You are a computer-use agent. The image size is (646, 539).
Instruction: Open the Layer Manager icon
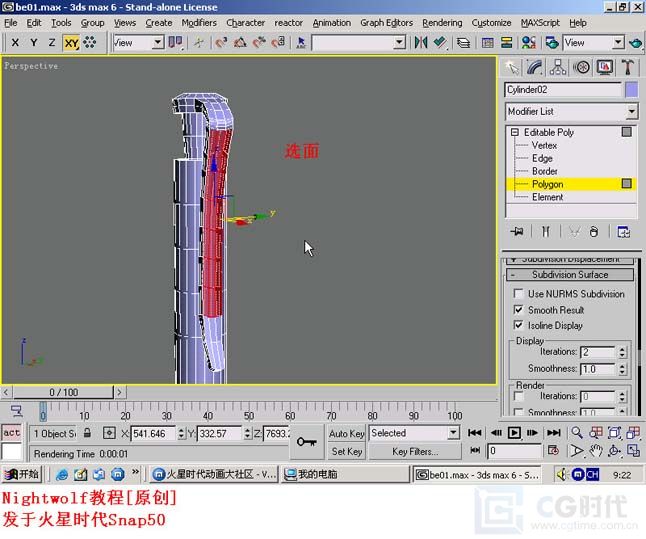tap(463, 42)
